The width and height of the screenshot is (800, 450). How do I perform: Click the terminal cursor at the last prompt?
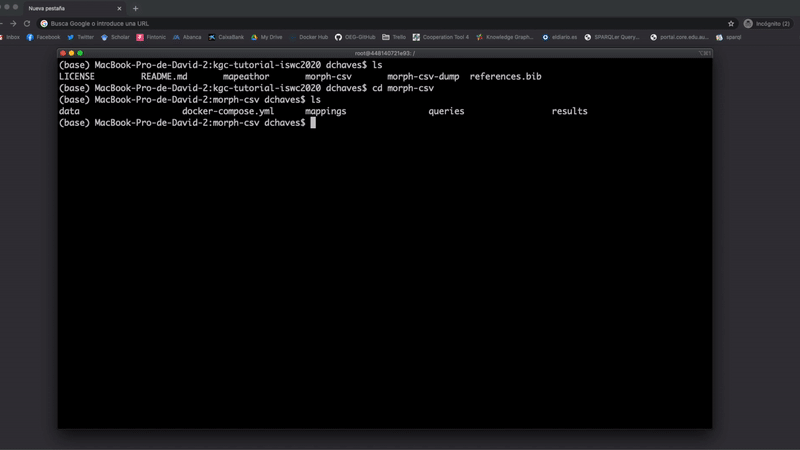pos(313,123)
